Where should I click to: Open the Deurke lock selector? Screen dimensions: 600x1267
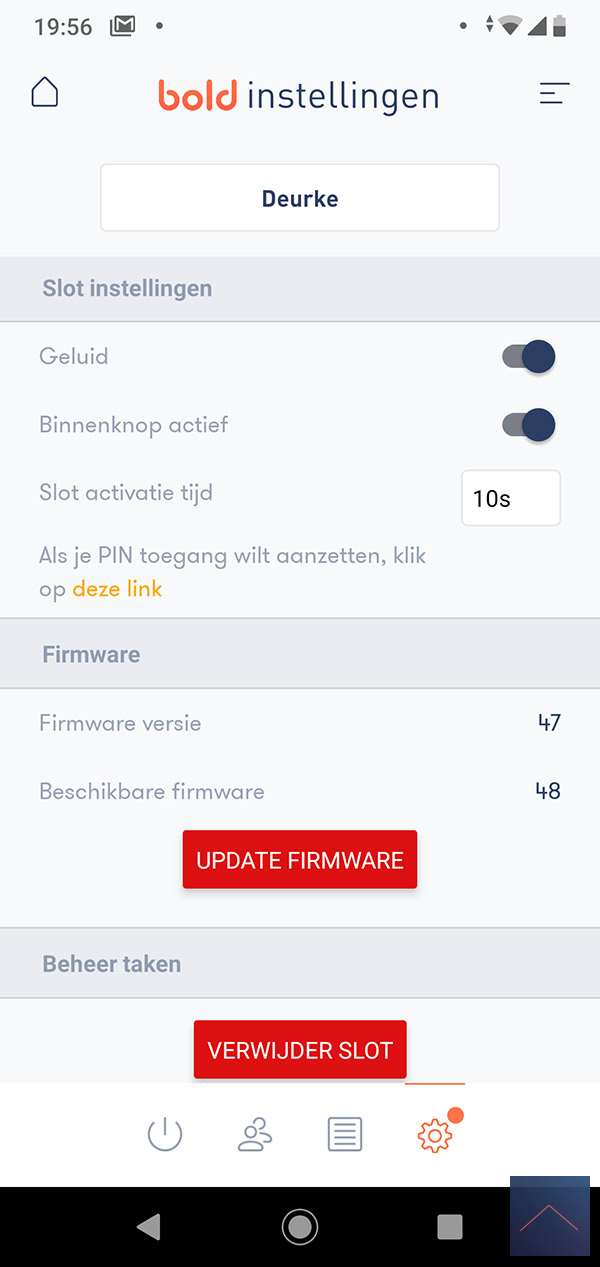click(300, 198)
